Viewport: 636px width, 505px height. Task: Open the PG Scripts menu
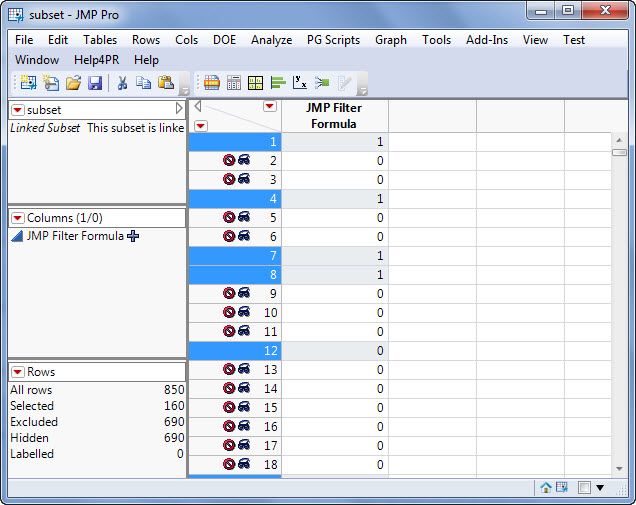point(333,40)
